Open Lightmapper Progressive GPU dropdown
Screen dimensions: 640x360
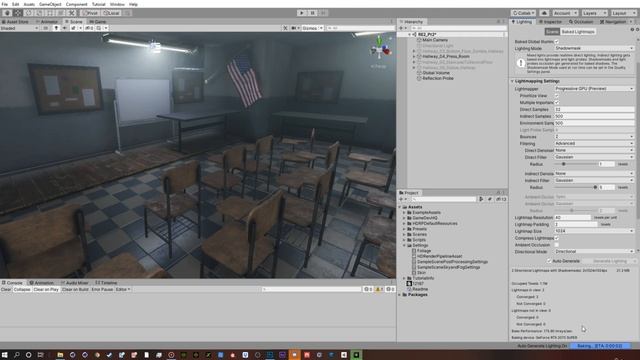tap(594, 89)
